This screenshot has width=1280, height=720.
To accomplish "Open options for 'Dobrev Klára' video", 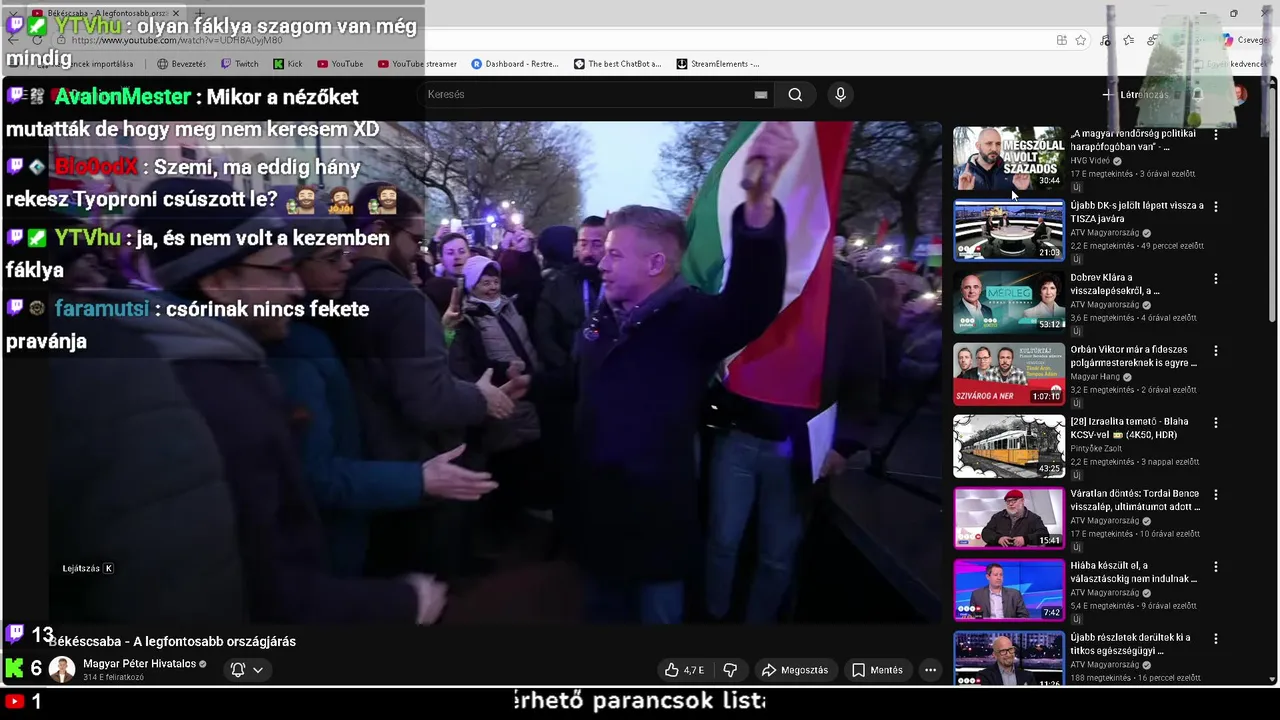I will (x=1215, y=278).
